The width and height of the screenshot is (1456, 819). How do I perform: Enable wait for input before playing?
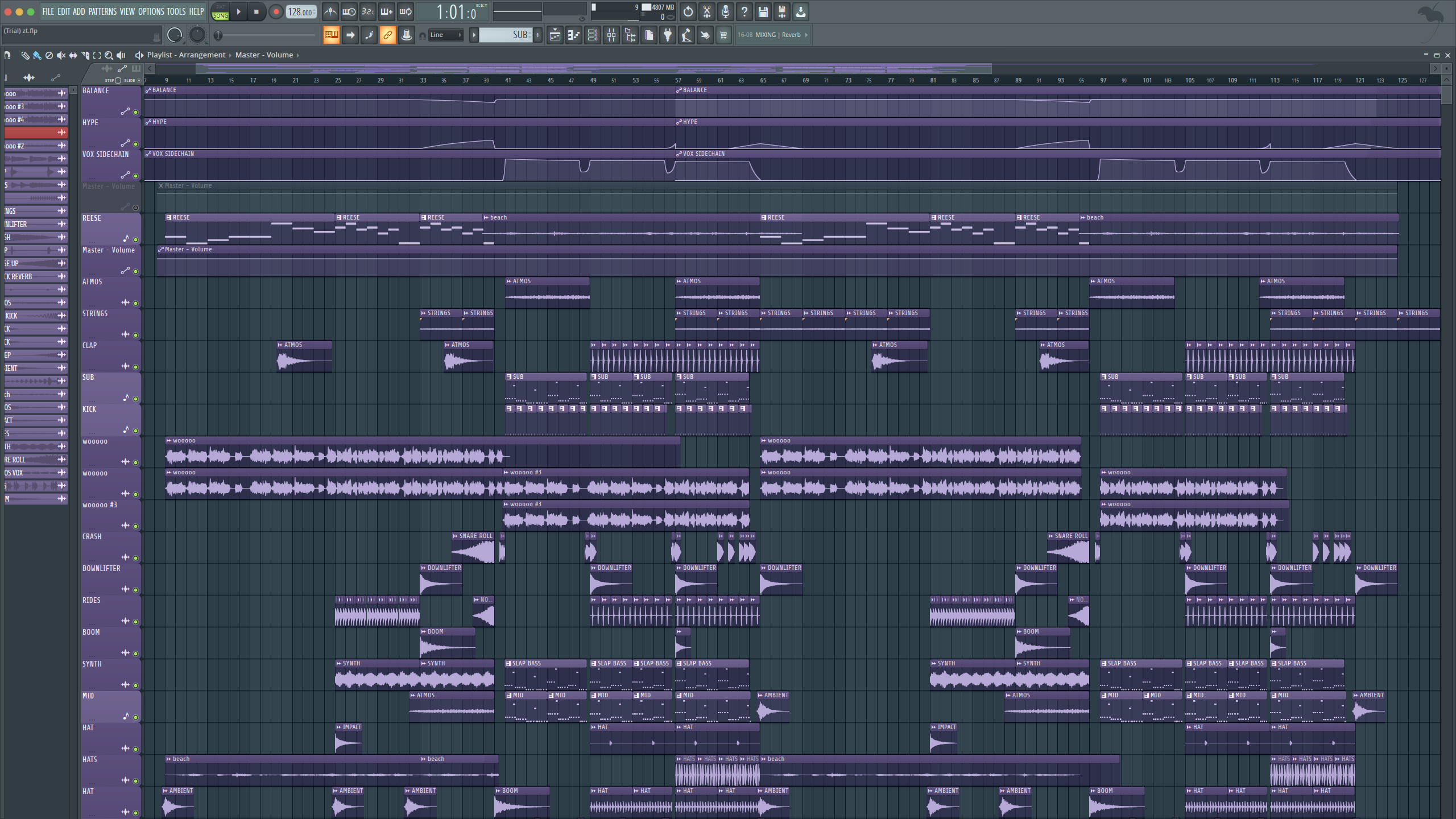pos(349,11)
